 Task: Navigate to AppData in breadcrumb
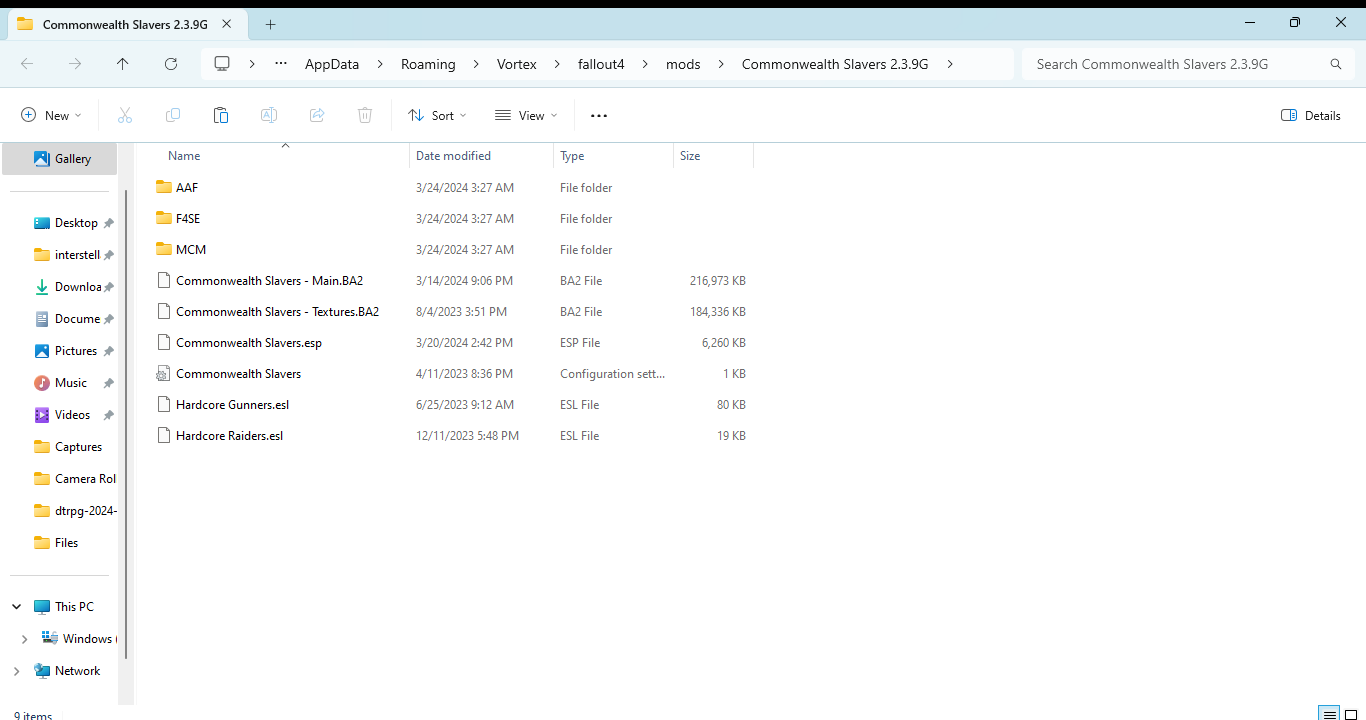coord(332,64)
